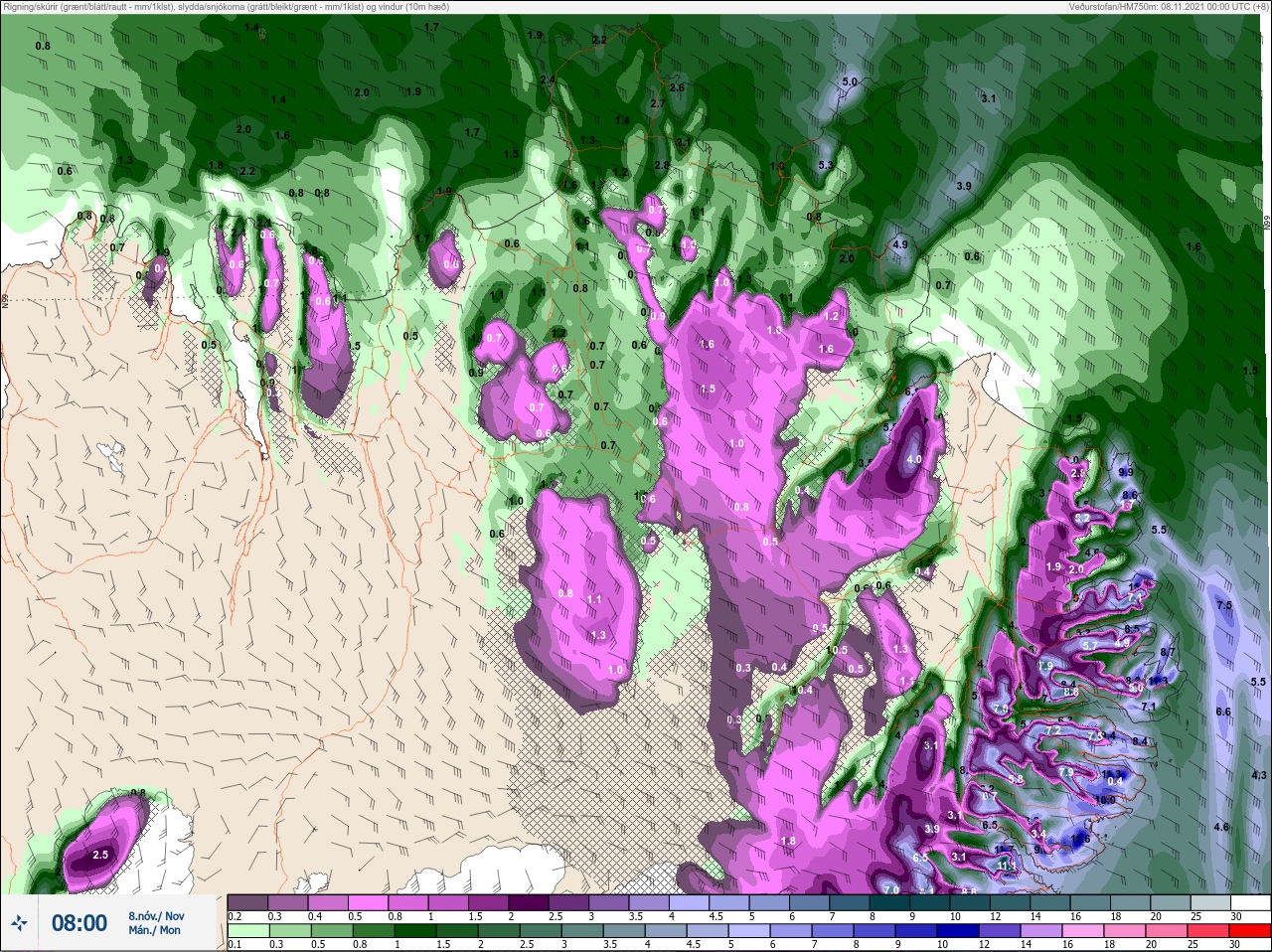
Task: Click the 'Mán./ Mon' weekday label
Action: (x=154, y=930)
